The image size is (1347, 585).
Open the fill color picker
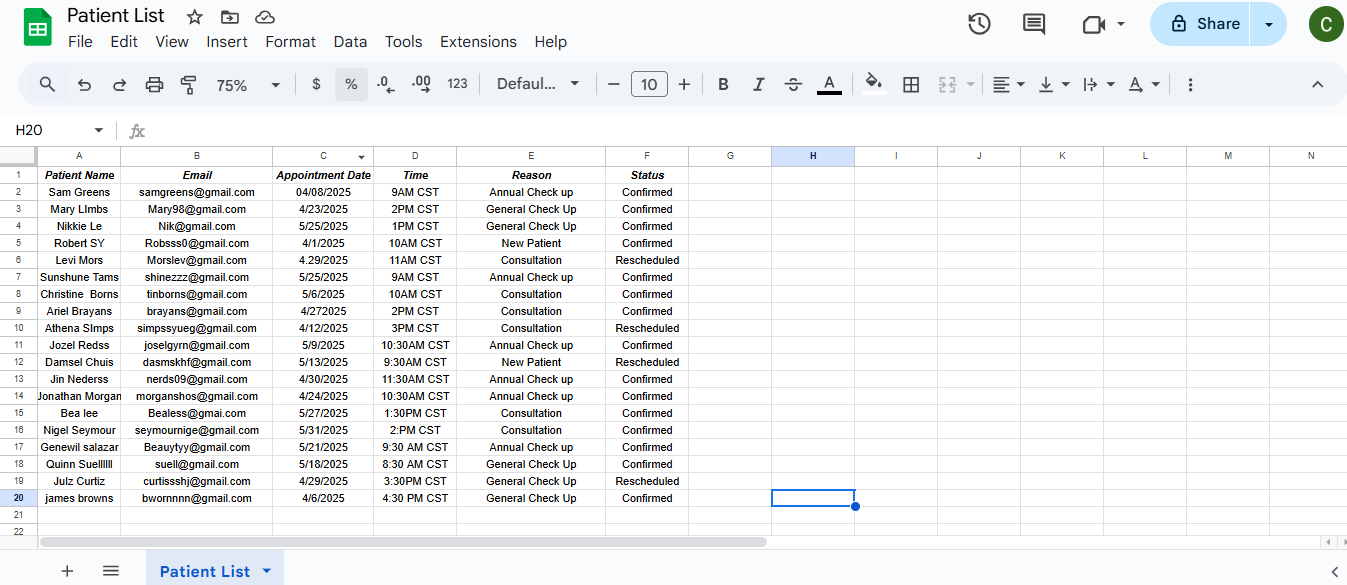click(x=874, y=85)
